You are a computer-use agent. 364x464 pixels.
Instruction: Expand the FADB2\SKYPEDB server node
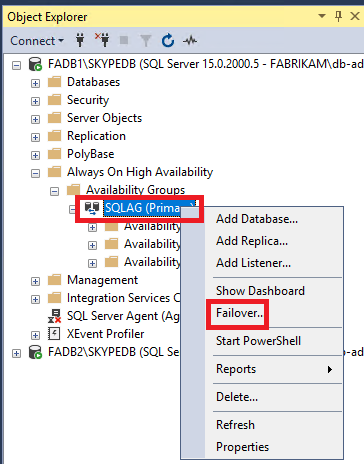click(16, 353)
